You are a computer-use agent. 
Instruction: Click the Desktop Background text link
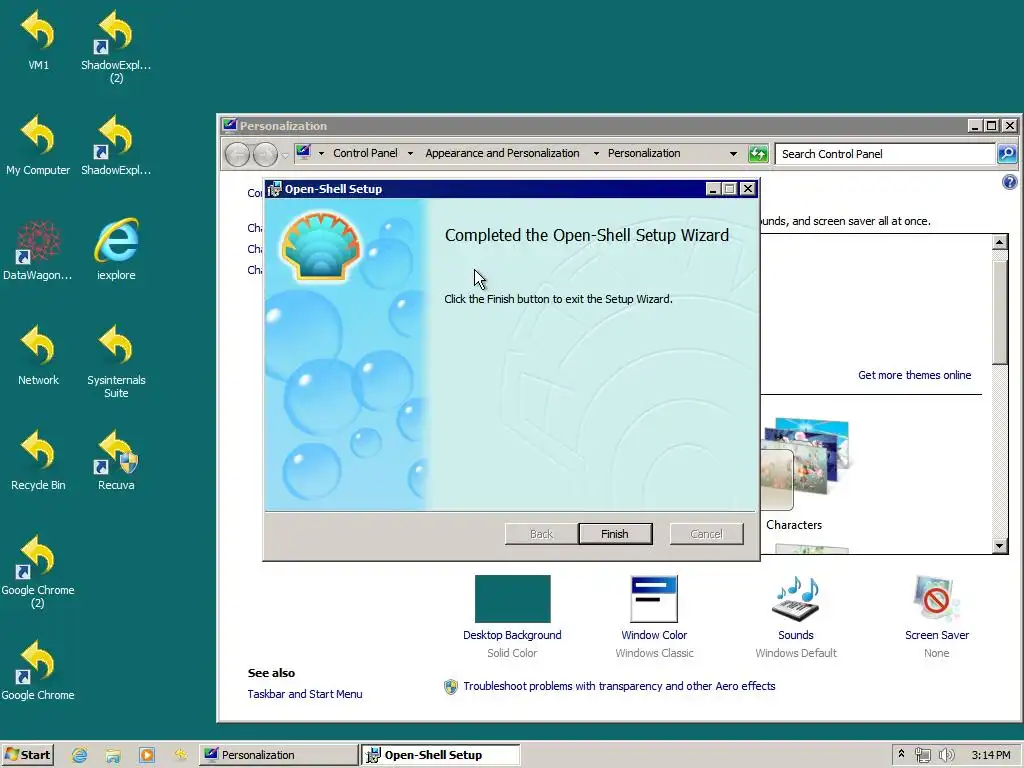(512, 635)
